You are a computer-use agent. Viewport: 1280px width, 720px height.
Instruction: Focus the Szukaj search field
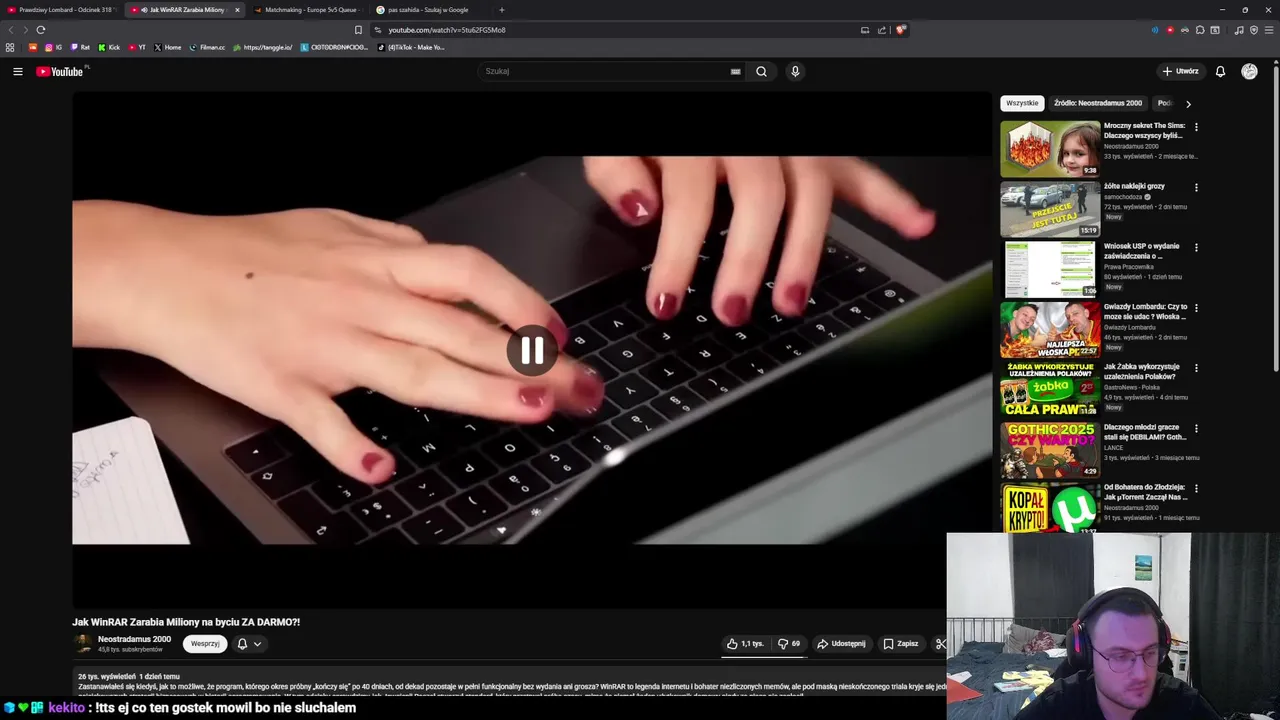605,71
